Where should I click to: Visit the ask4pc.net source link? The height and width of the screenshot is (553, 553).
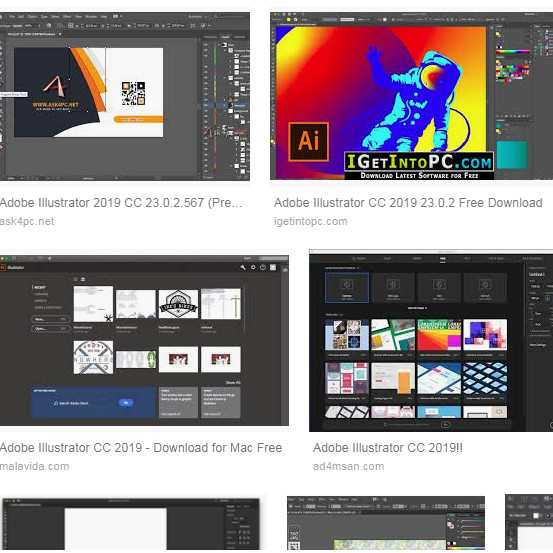point(27,221)
